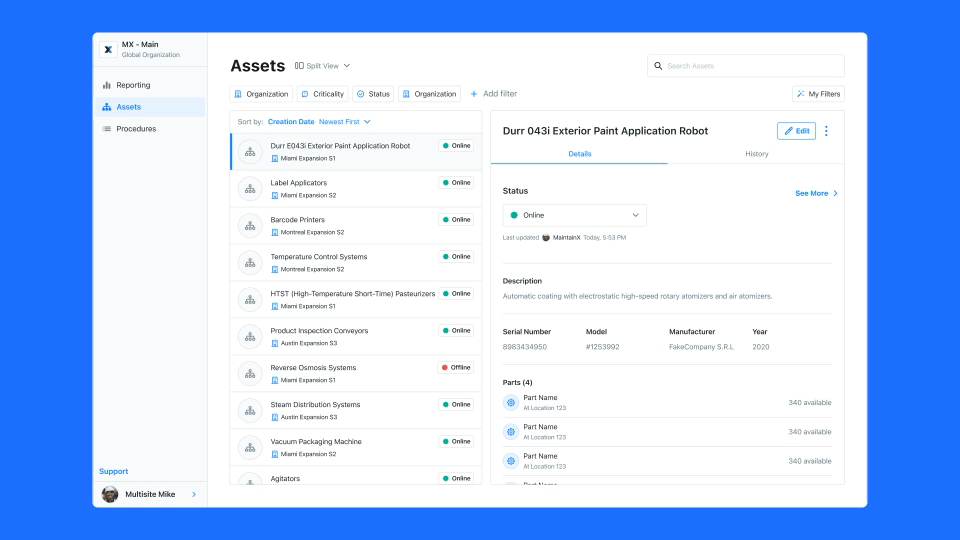Select the HTST Pasteurizers asset
The width and height of the screenshot is (960, 540).
[356, 299]
